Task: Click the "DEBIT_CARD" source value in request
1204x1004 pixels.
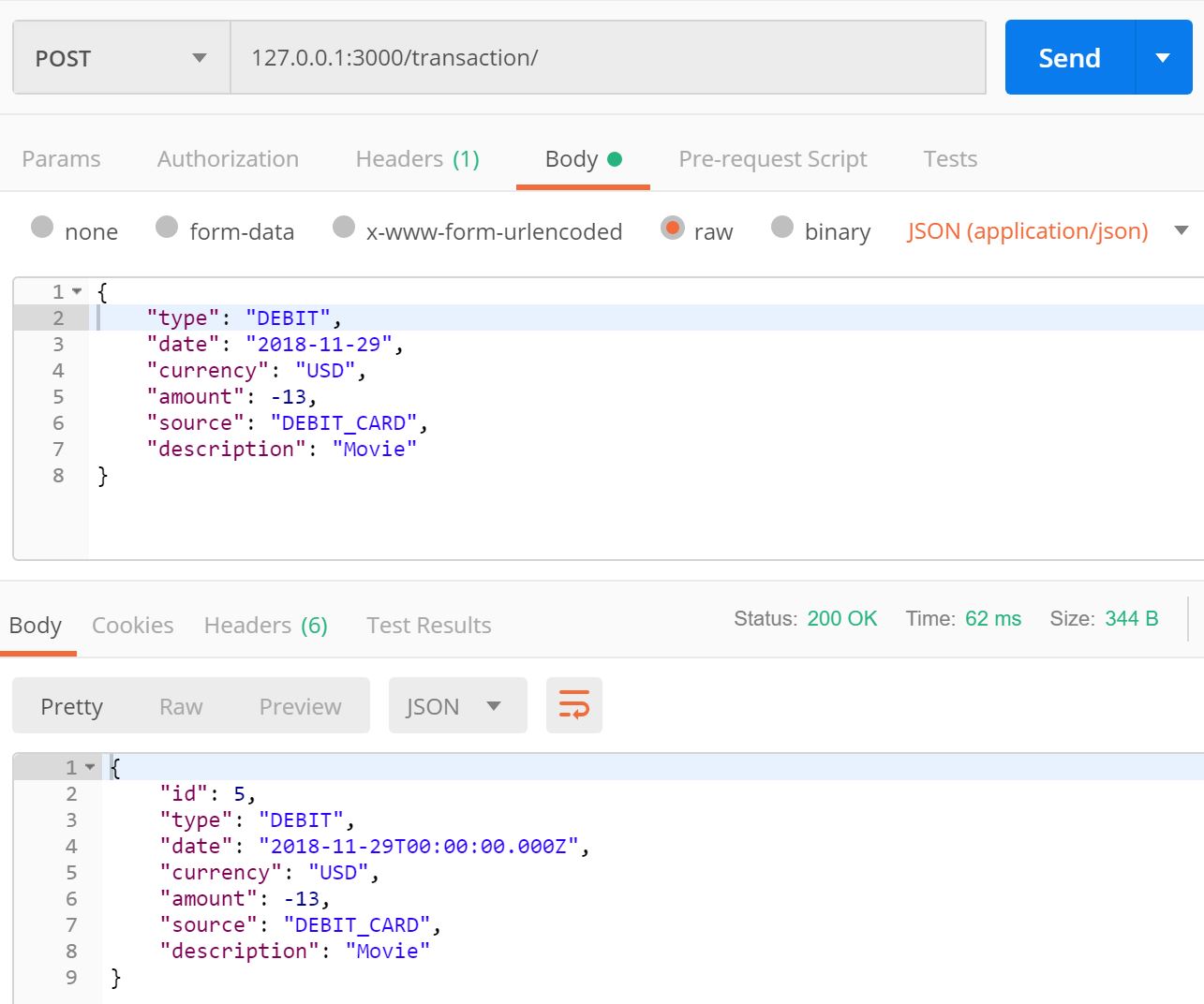Action: 345,422
